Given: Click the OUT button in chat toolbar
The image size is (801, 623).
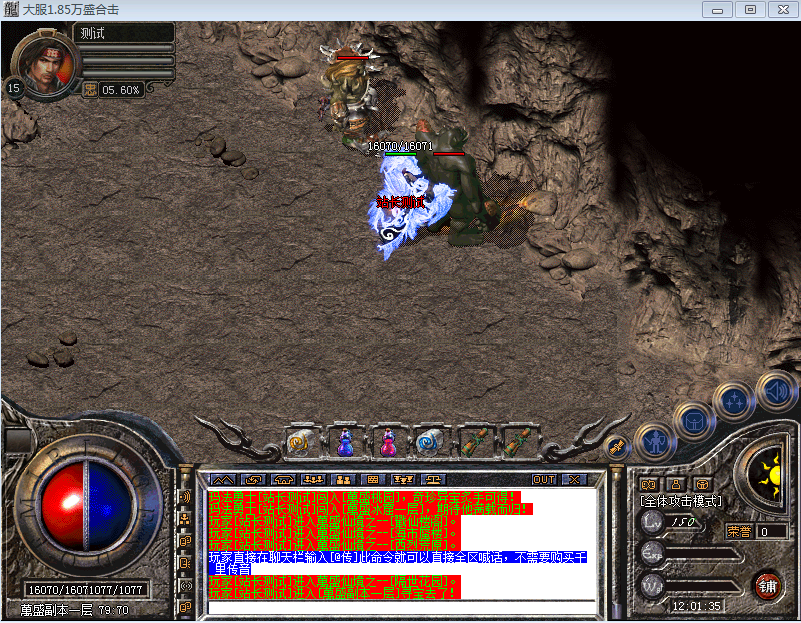Looking at the screenshot, I should 544,480.
